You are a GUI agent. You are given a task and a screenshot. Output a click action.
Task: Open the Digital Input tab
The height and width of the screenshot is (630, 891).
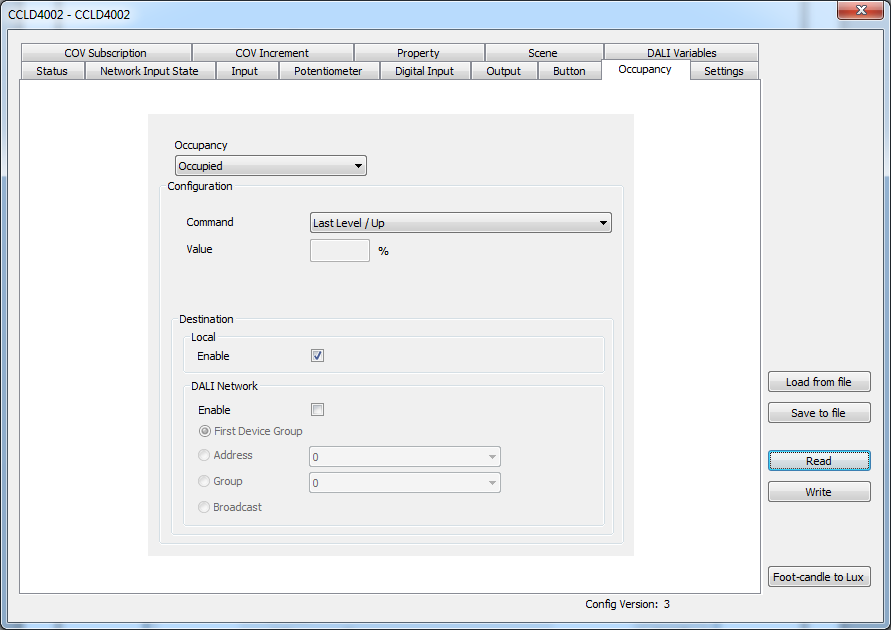[424, 71]
